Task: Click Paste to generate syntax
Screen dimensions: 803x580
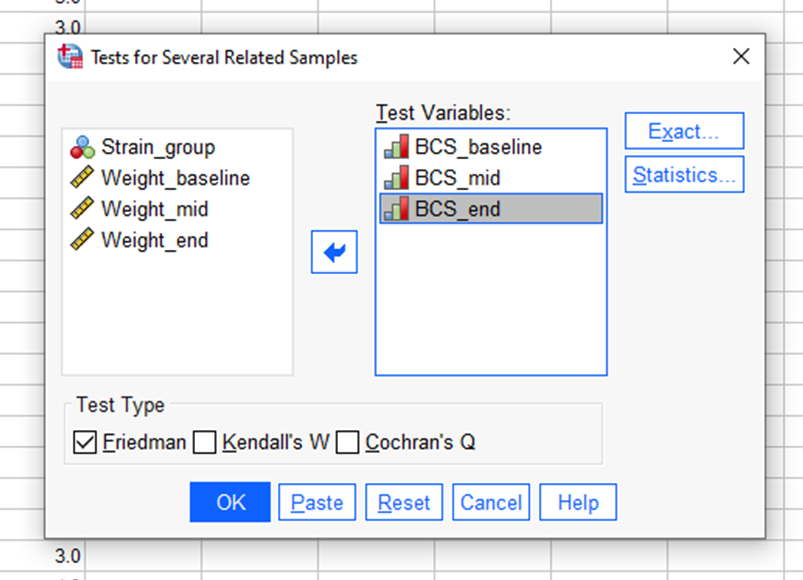Action: pos(316,502)
